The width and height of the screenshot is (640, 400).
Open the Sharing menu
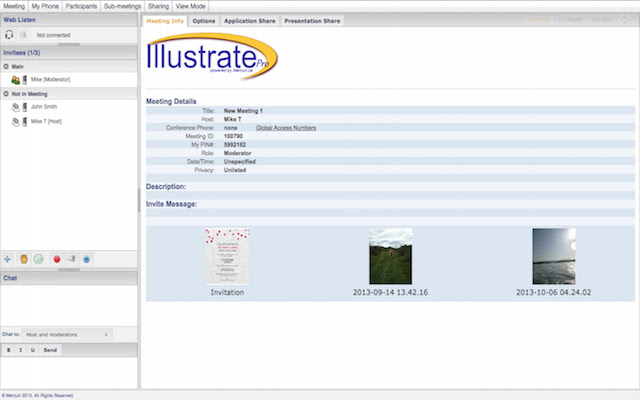point(158,6)
